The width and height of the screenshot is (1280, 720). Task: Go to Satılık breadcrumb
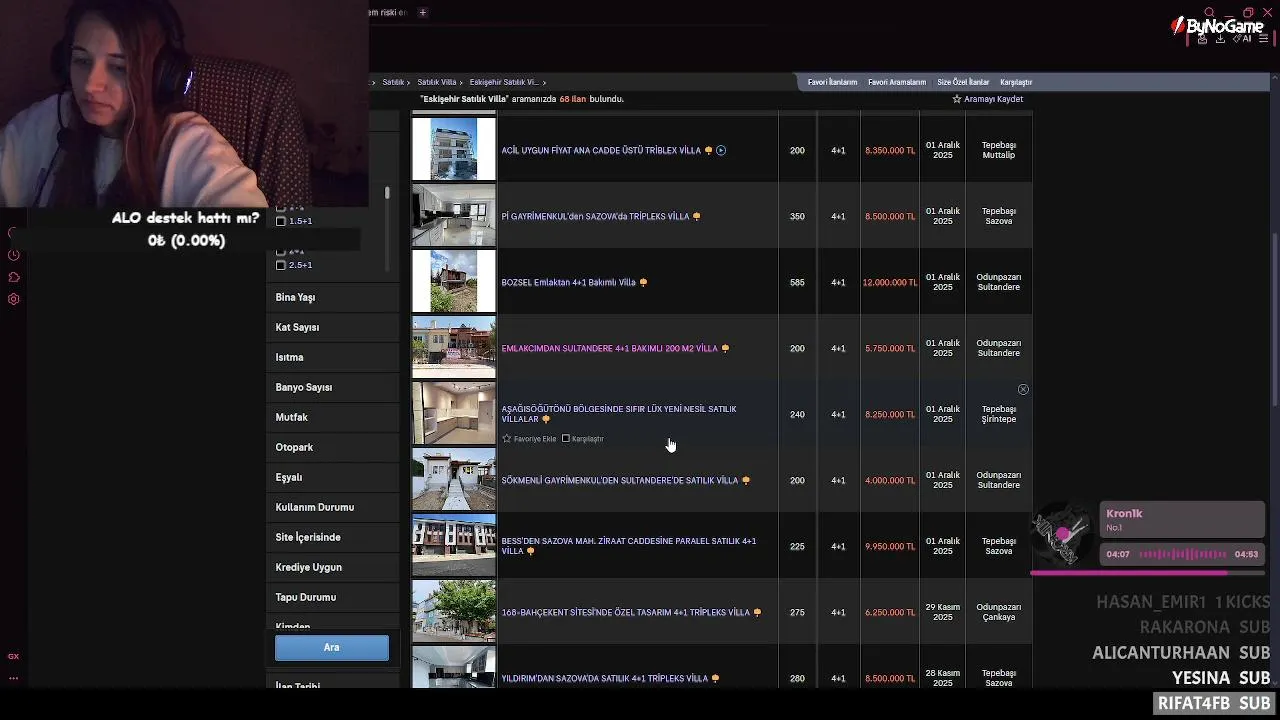(x=393, y=82)
